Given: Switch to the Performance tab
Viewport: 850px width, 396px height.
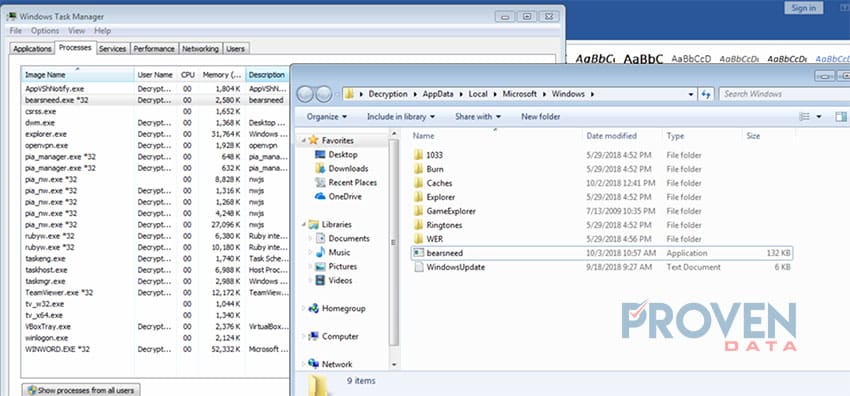Looking at the screenshot, I should point(154,49).
